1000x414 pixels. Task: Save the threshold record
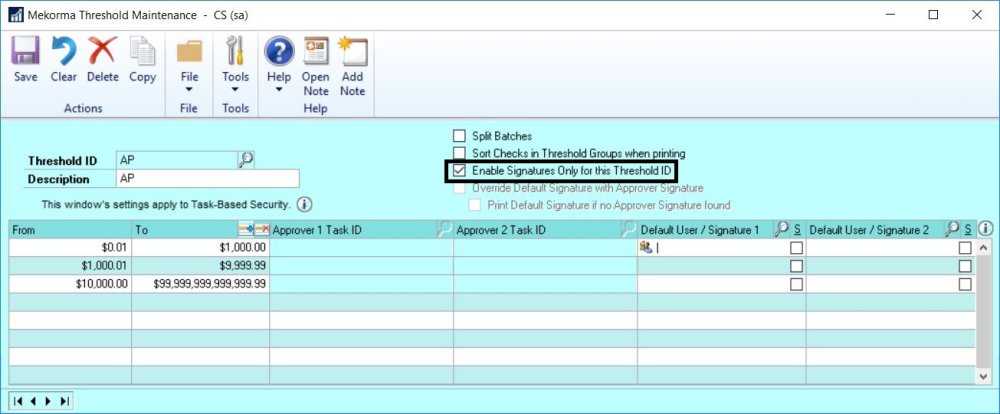26,59
